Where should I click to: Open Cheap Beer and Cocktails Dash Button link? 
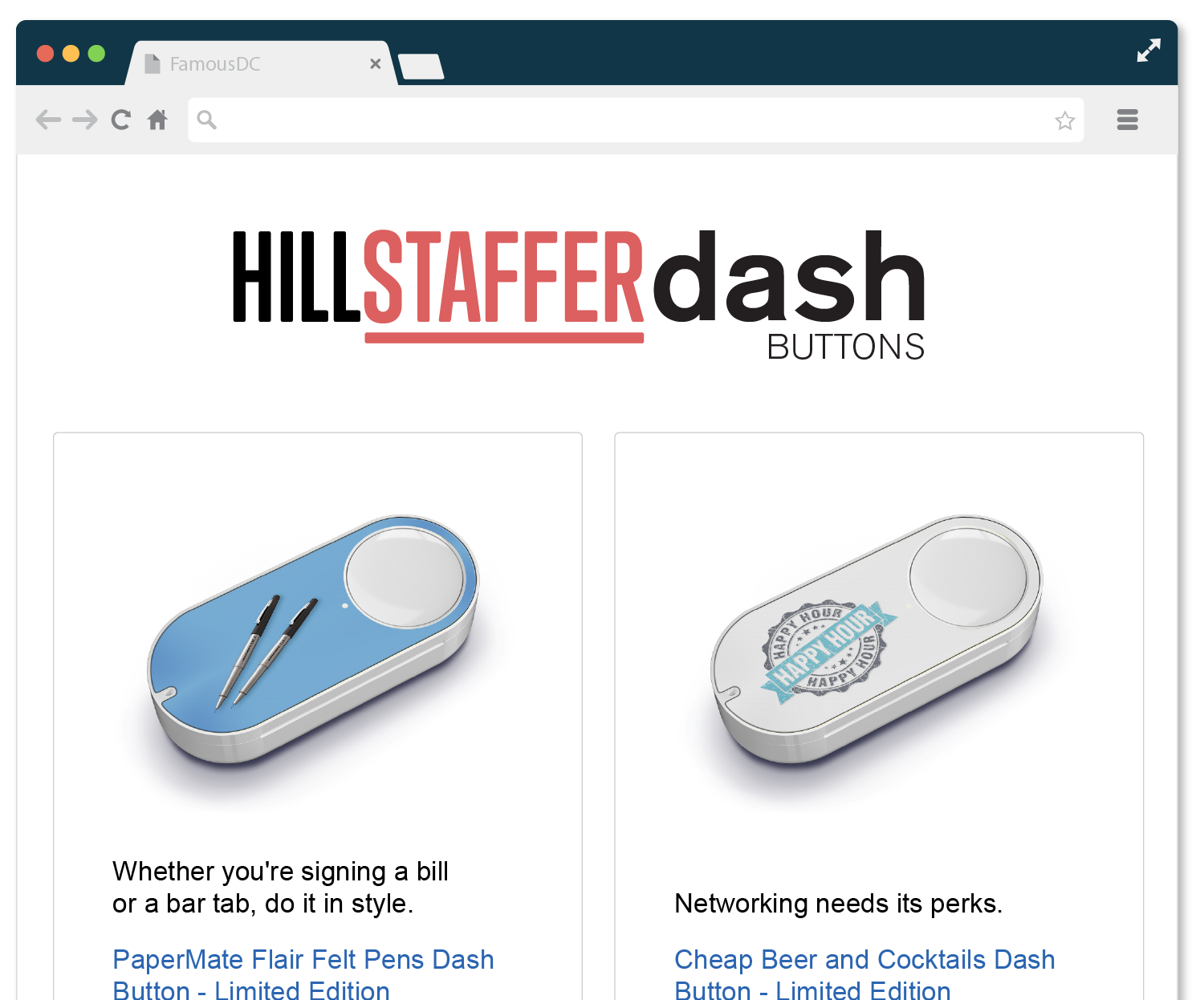(864, 974)
